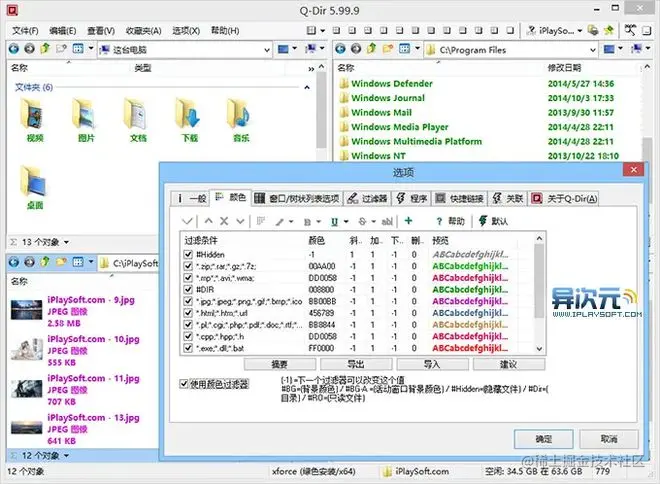The height and width of the screenshot is (484, 660).
Task: Toggle the #DIR filter checkbox
Action: pyautogui.click(x=188, y=290)
